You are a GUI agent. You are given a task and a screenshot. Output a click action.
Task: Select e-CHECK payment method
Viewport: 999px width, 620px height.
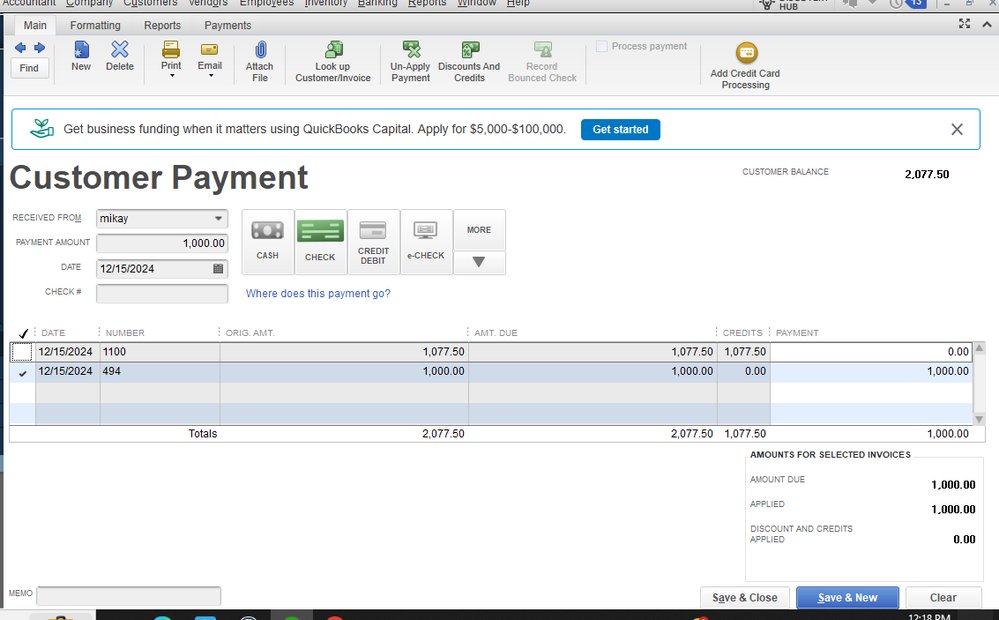[426, 242]
